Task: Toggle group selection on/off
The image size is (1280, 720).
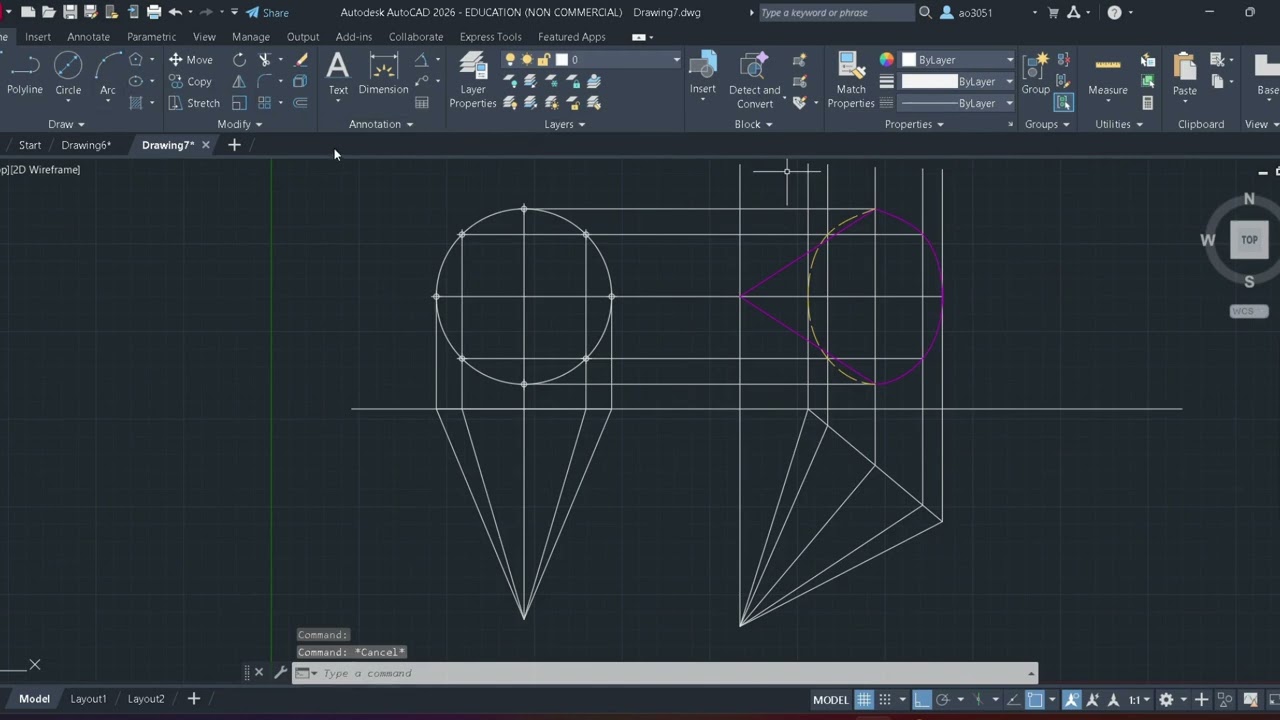Action: point(1063,103)
